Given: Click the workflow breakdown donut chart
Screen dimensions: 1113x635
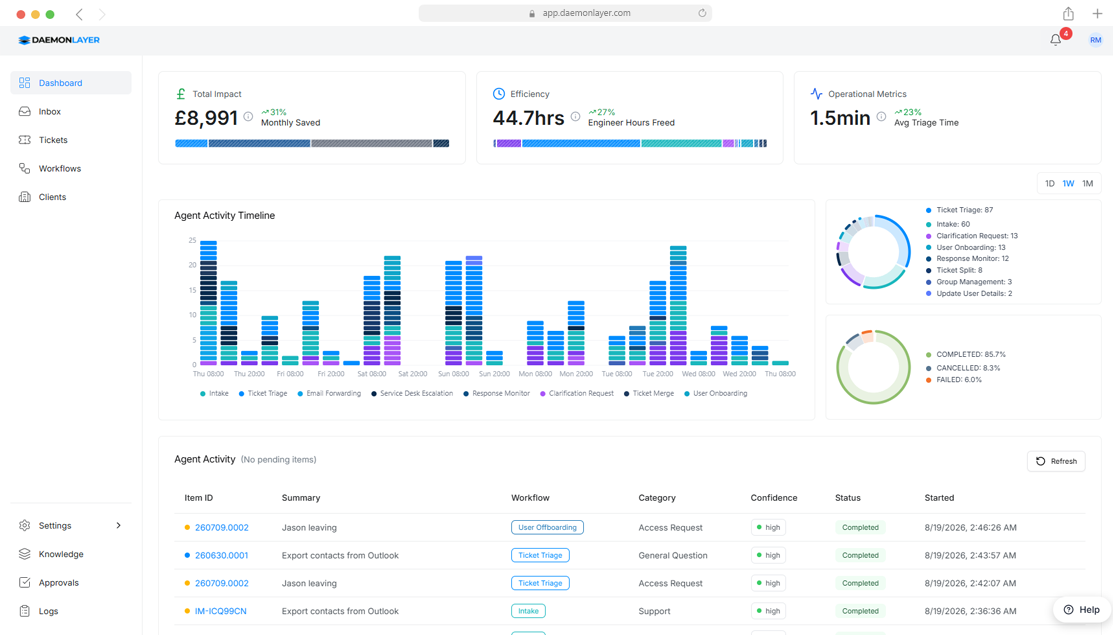Looking at the screenshot, I should click(873, 252).
